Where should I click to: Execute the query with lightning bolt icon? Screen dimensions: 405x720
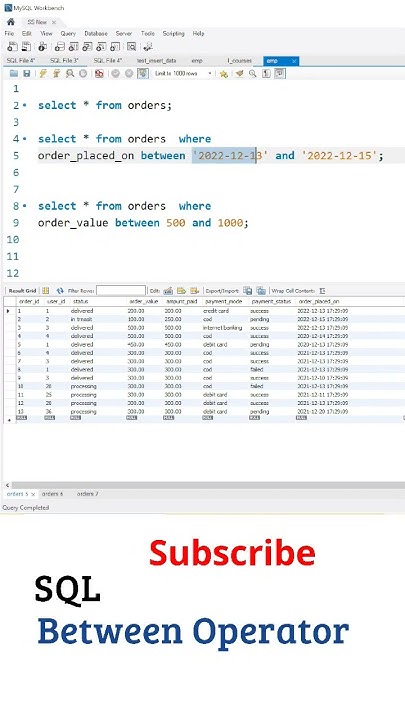[x=43, y=73]
